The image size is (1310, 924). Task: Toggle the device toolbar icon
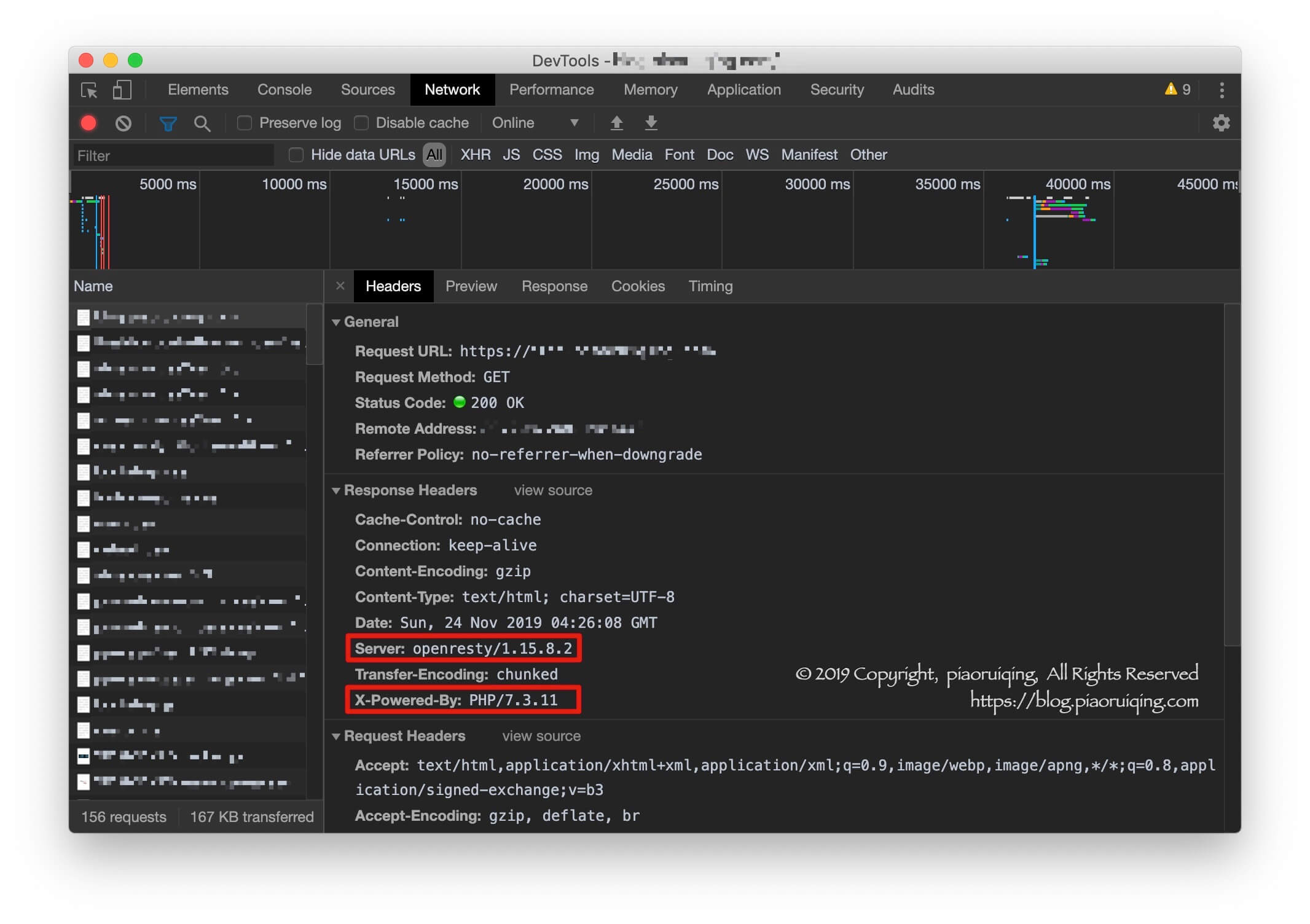pyautogui.click(x=122, y=90)
